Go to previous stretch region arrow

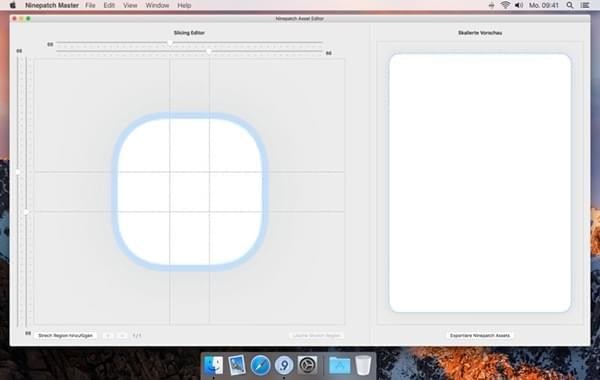click(108, 336)
